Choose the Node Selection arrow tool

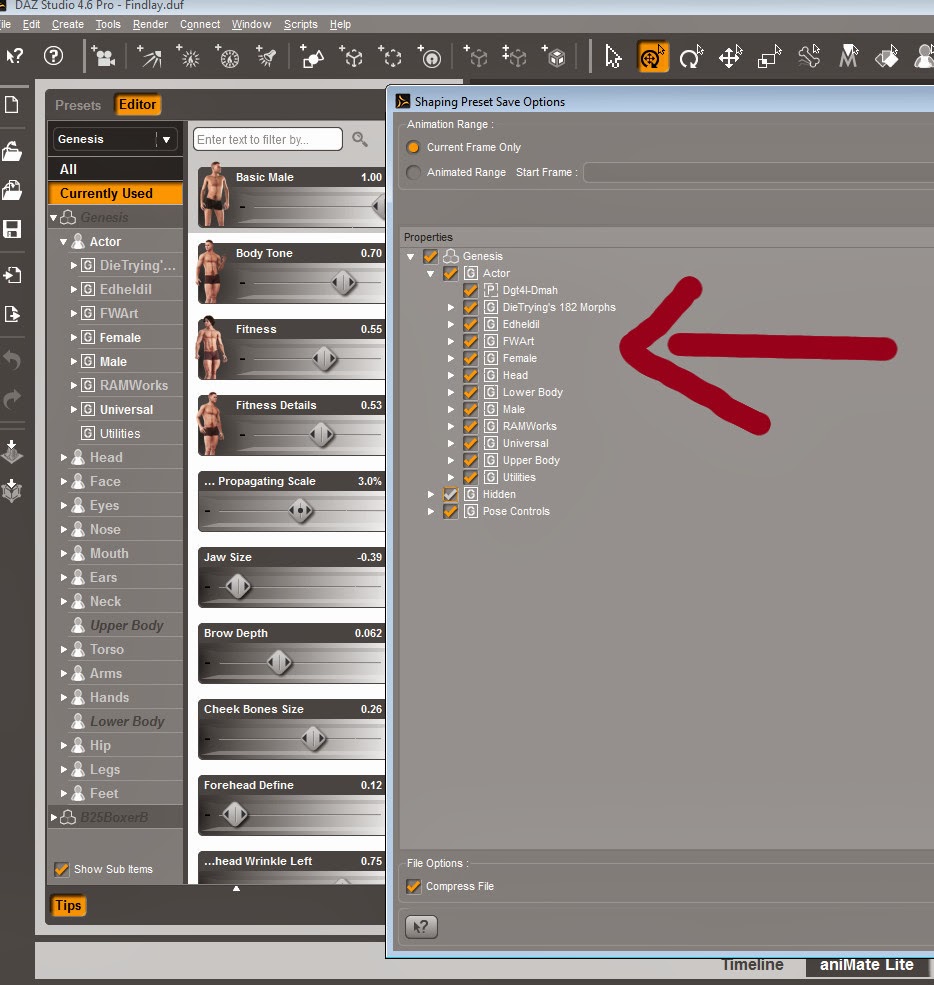(x=613, y=57)
